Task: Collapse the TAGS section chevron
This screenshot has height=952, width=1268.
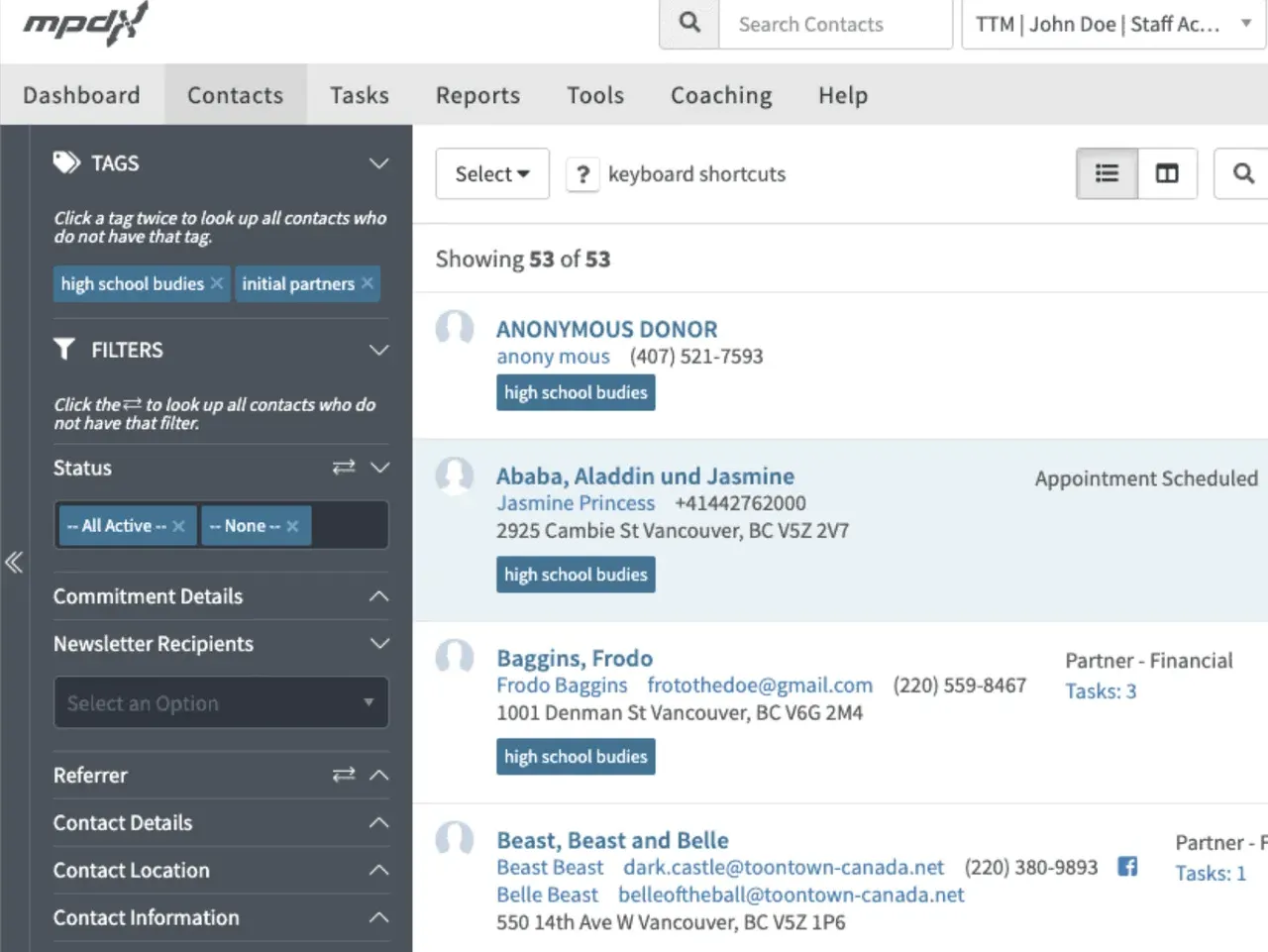Action: point(378,163)
